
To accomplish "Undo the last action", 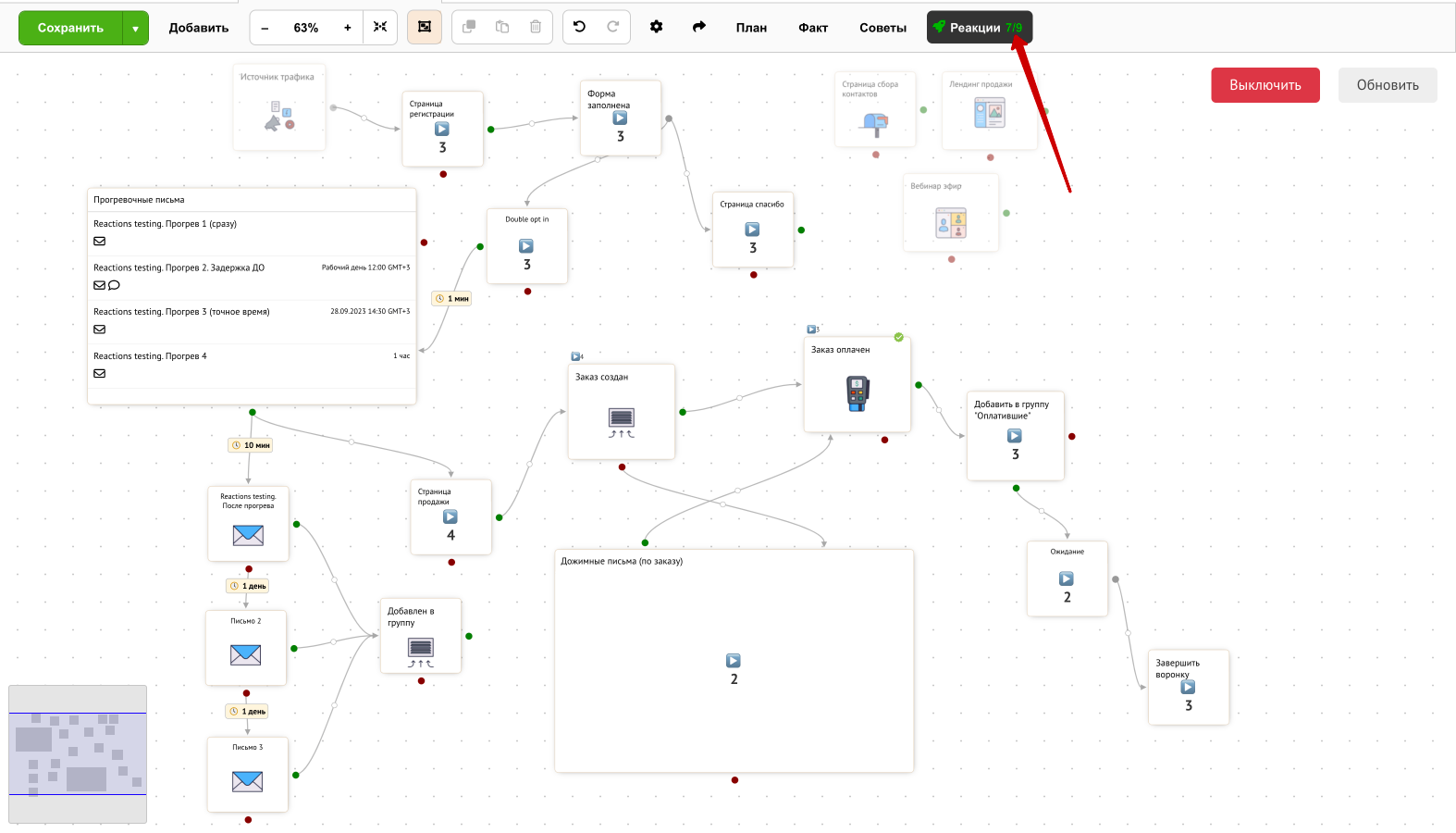I will [x=580, y=27].
